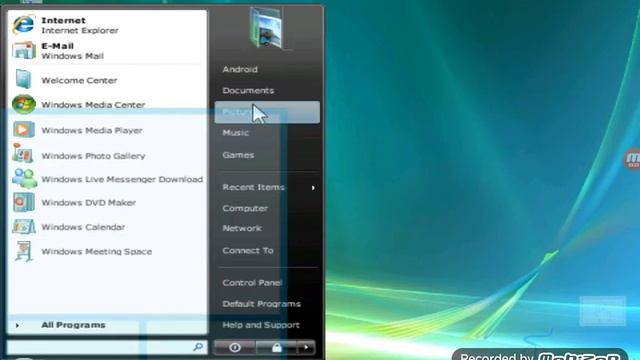Click the Windows Mail envelope icon

tap(23, 51)
